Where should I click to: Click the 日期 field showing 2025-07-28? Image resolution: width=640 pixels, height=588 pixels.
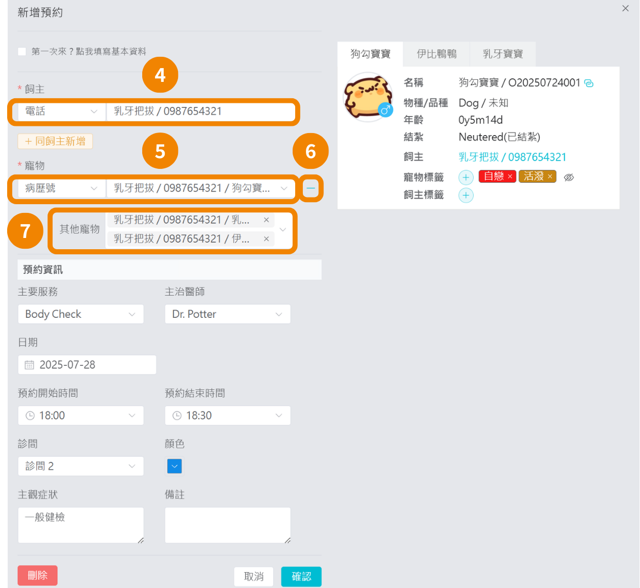(x=87, y=365)
